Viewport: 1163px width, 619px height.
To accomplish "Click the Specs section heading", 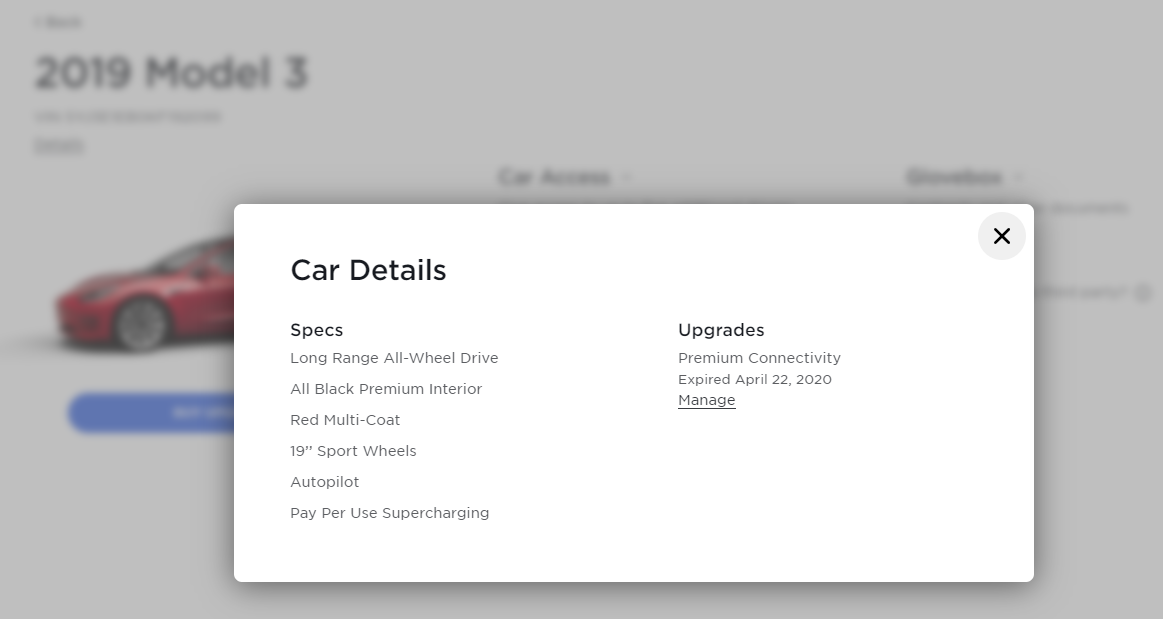I will [x=316, y=330].
